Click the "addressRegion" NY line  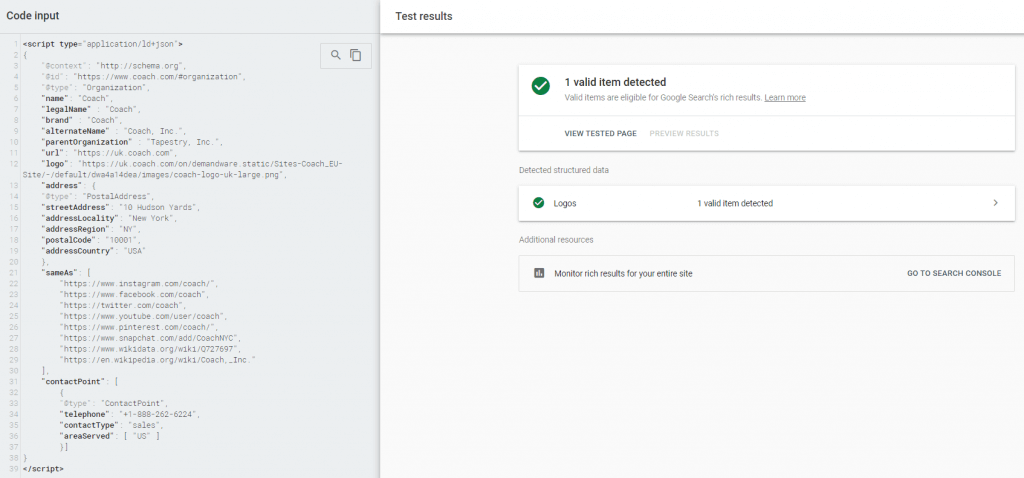pyautogui.click(x=91, y=229)
